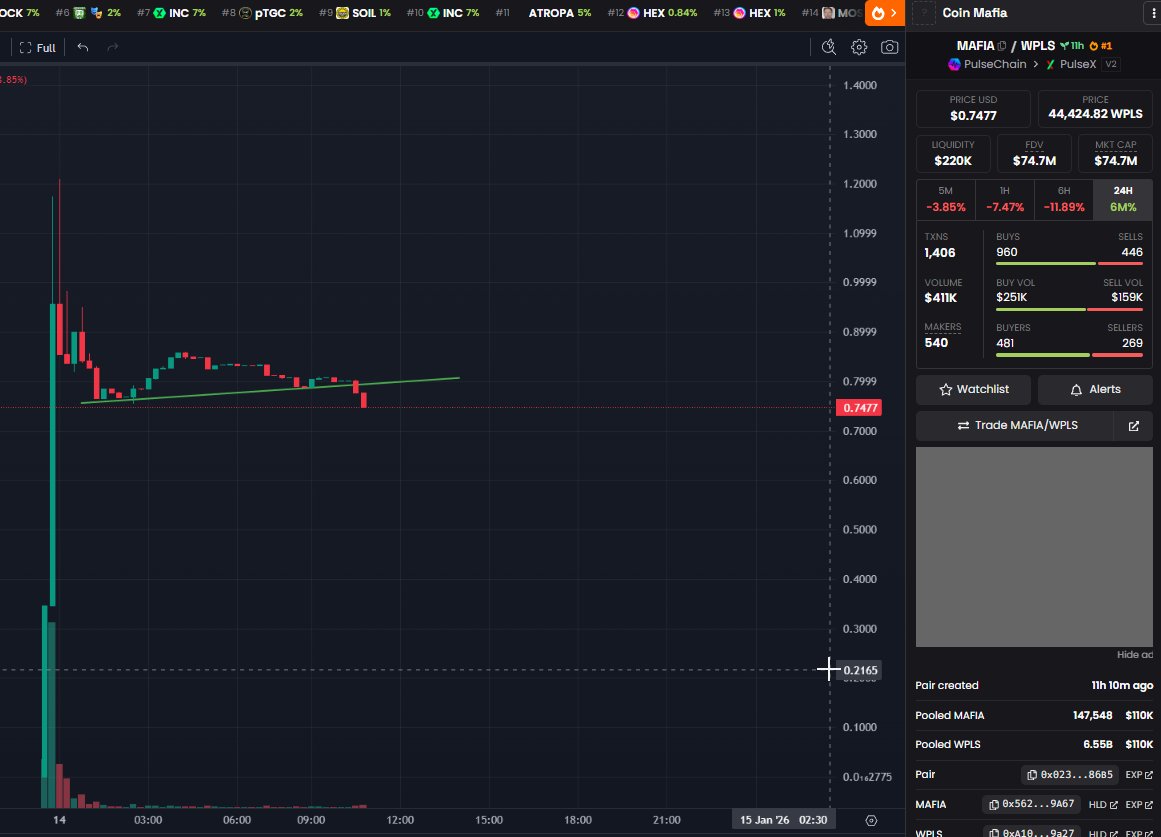Select the 1H timeframe stats tab
Screen dimensions: 1161x837
[x=1005, y=199]
